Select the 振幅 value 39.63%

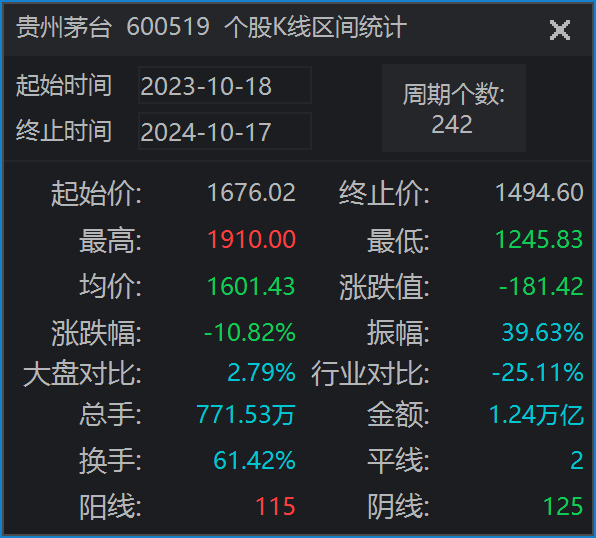(542, 332)
